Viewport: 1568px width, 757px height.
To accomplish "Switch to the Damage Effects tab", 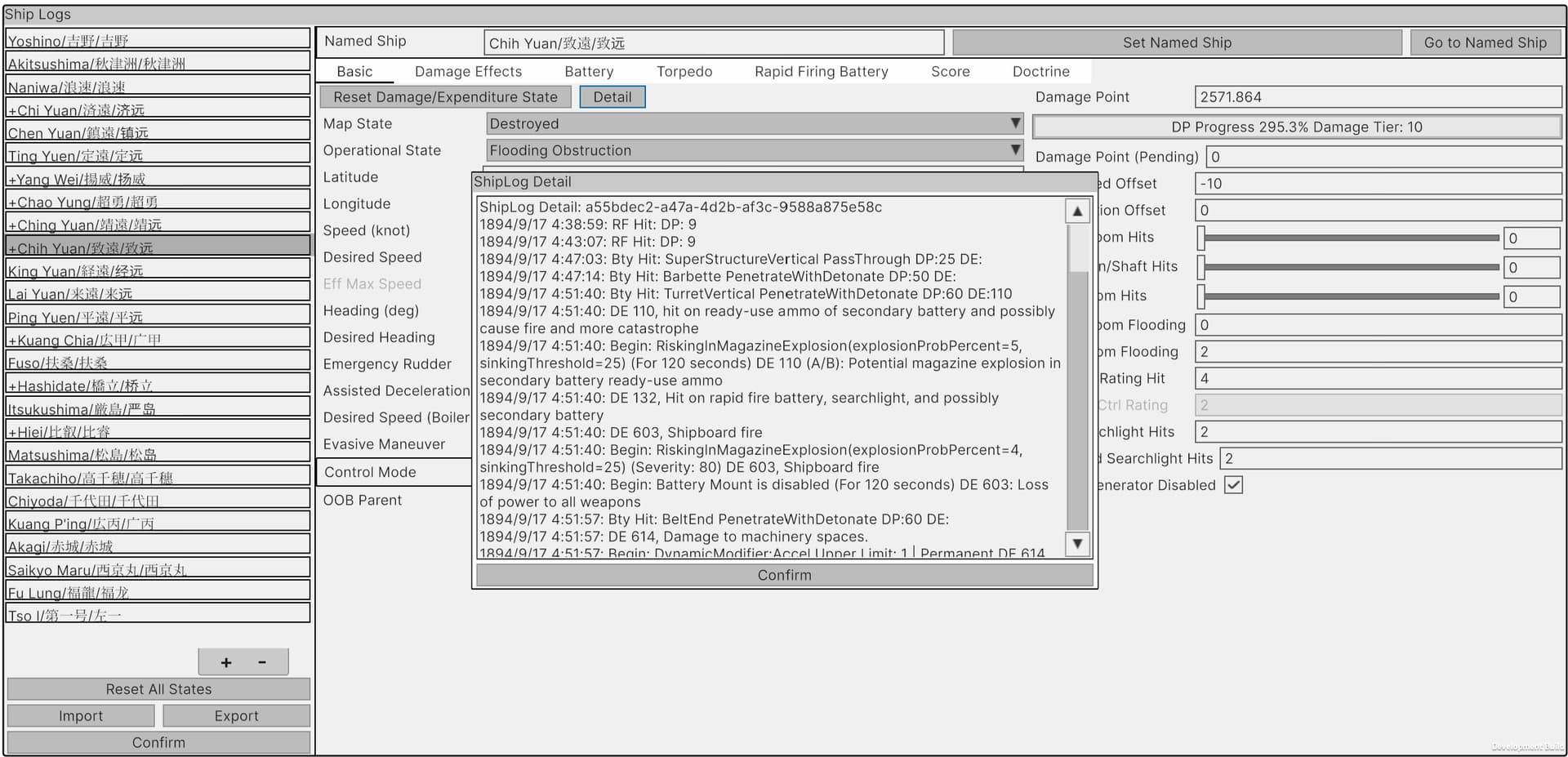I will [x=468, y=72].
